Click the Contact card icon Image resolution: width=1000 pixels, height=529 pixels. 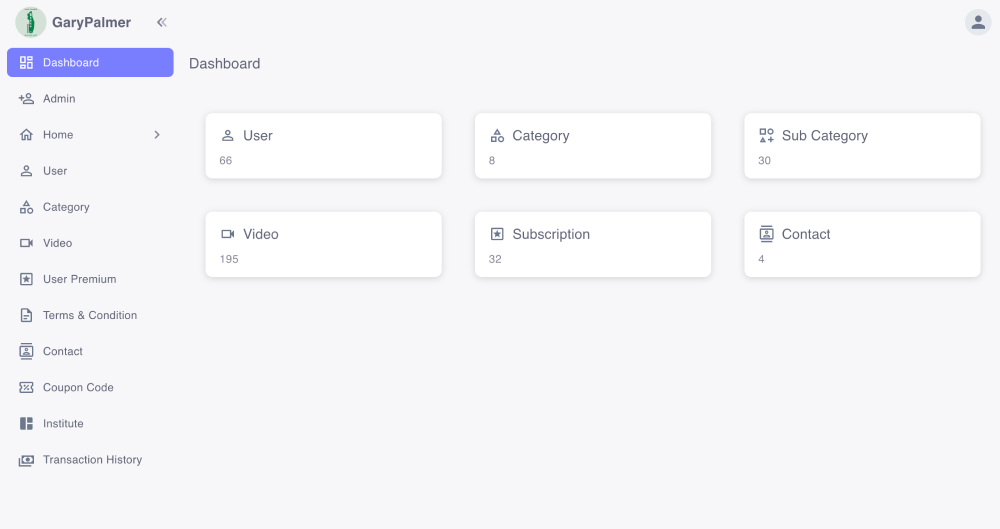tap(766, 234)
